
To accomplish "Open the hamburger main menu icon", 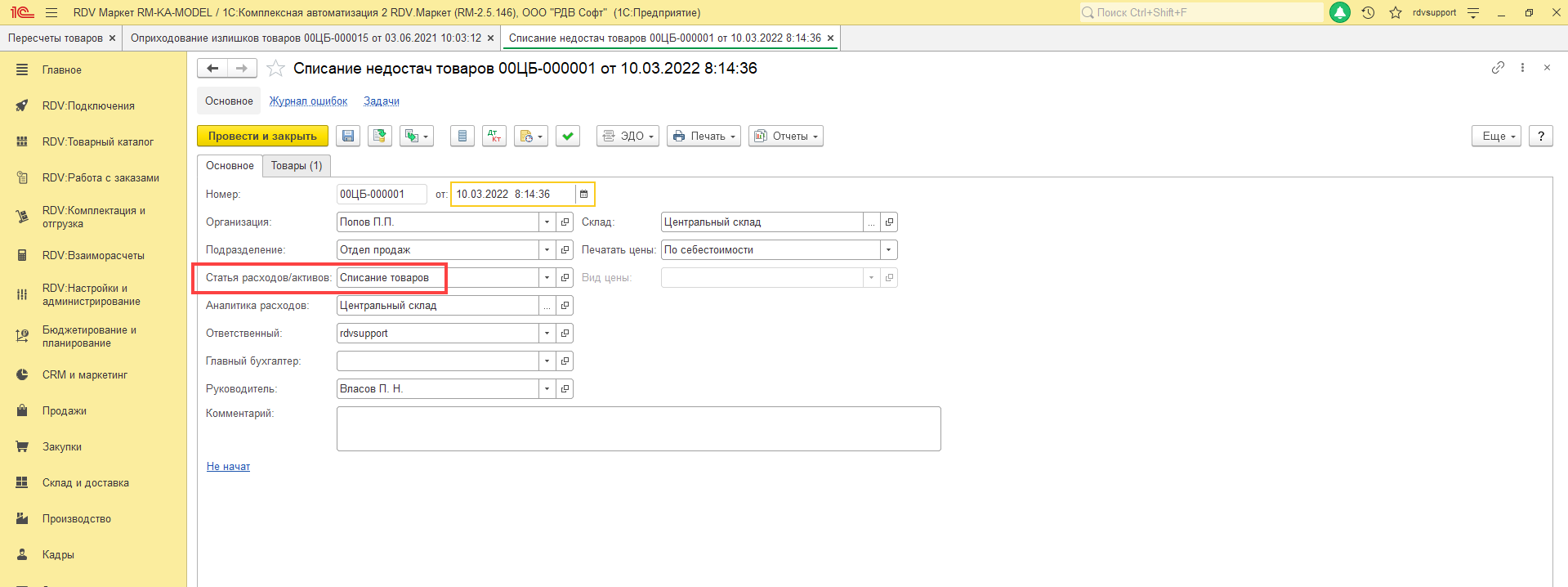I will [51, 13].
